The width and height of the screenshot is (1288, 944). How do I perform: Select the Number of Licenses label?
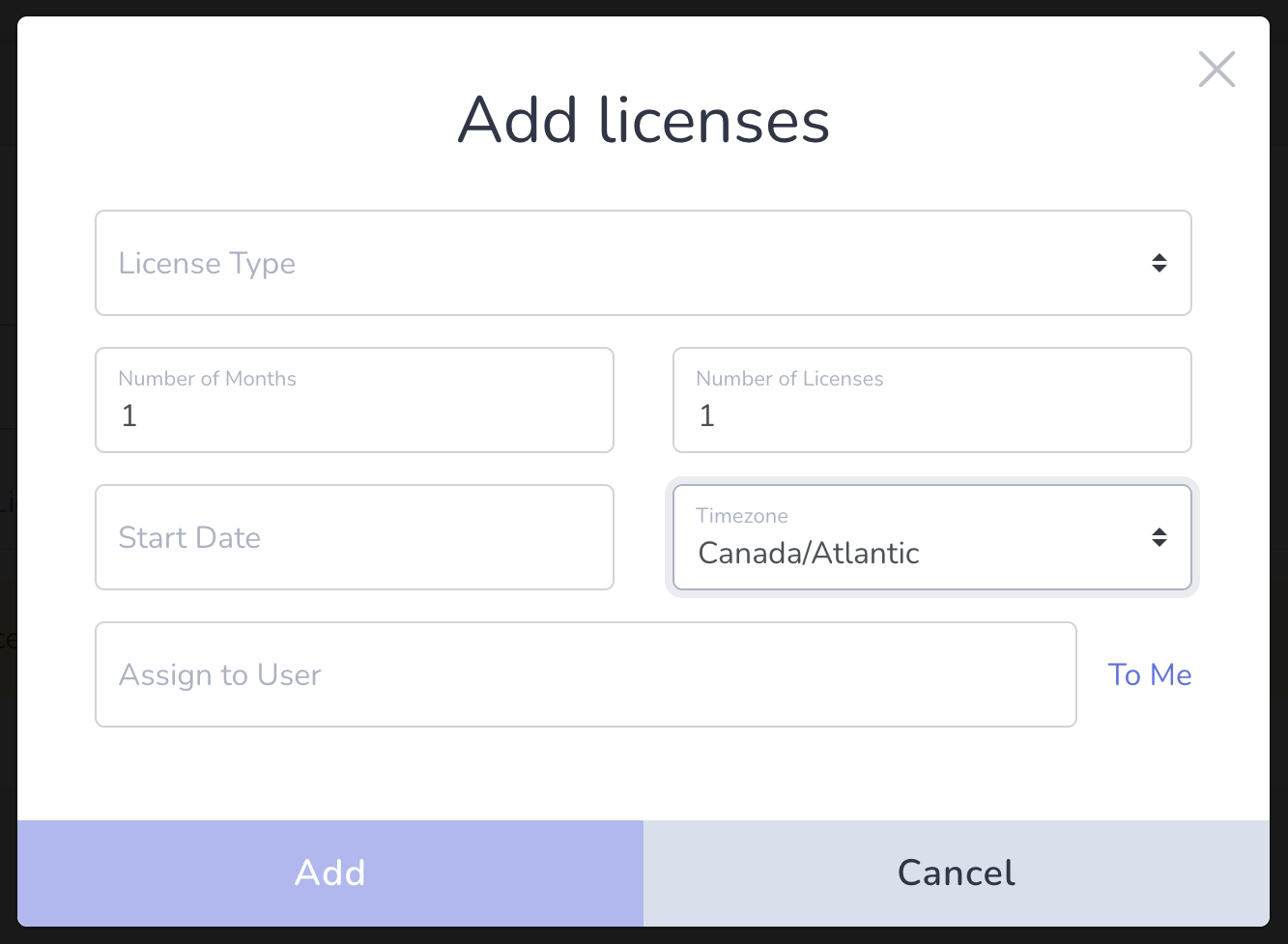click(x=789, y=379)
